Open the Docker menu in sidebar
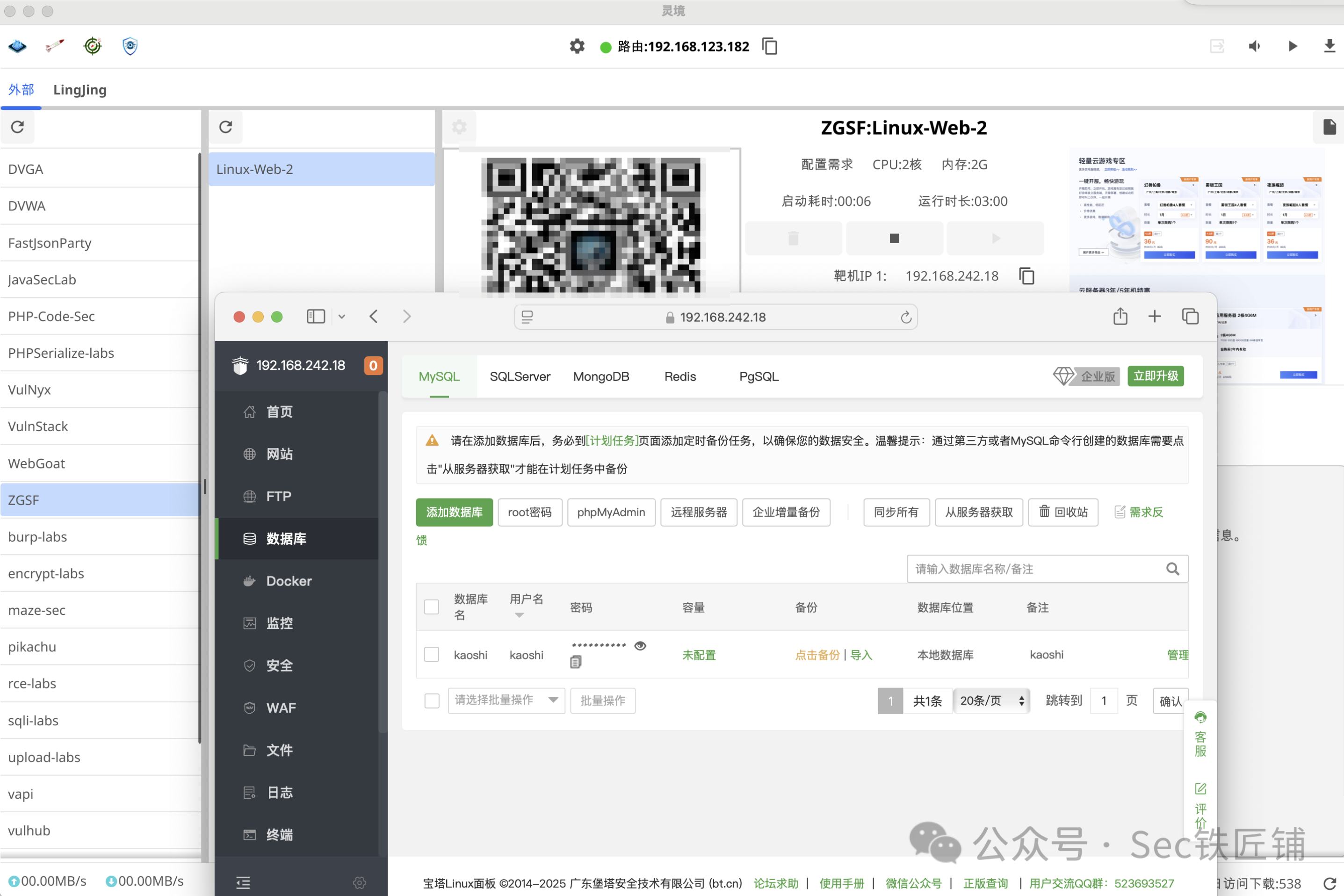 pos(289,581)
